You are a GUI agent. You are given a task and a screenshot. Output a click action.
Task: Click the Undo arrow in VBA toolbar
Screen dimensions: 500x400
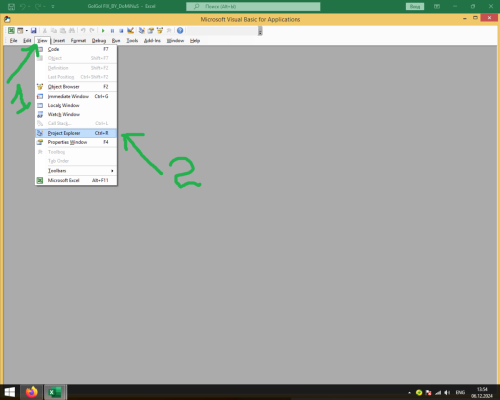point(83,31)
